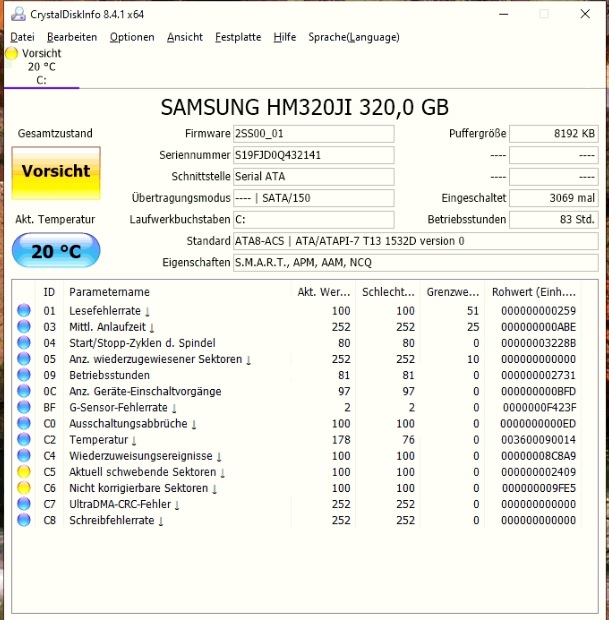Click worst value 76 for Temperatur
The image size is (609, 620).
click(409, 439)
